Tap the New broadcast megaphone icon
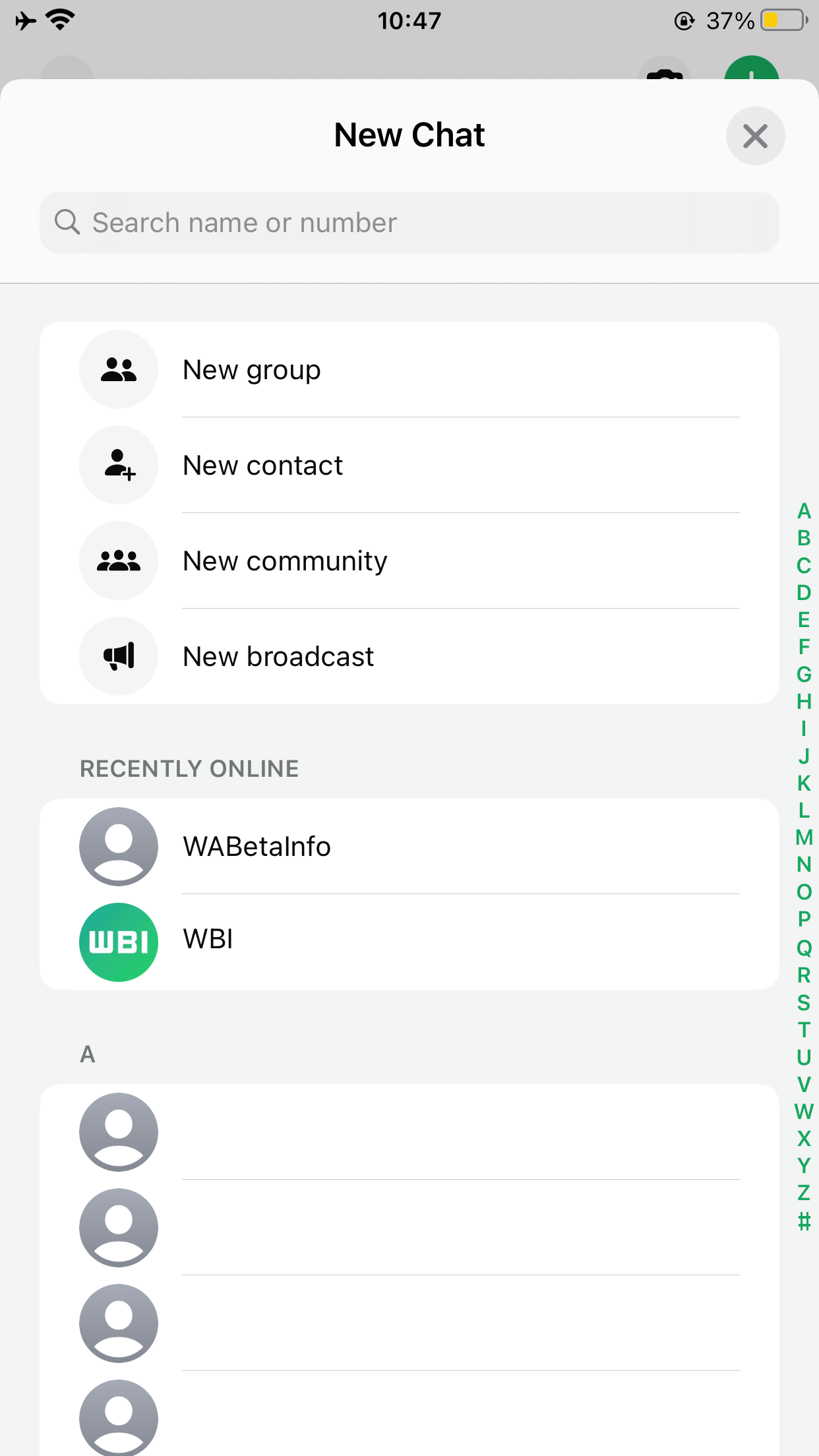The image size is (819, 1456). [x=119, y=656]
